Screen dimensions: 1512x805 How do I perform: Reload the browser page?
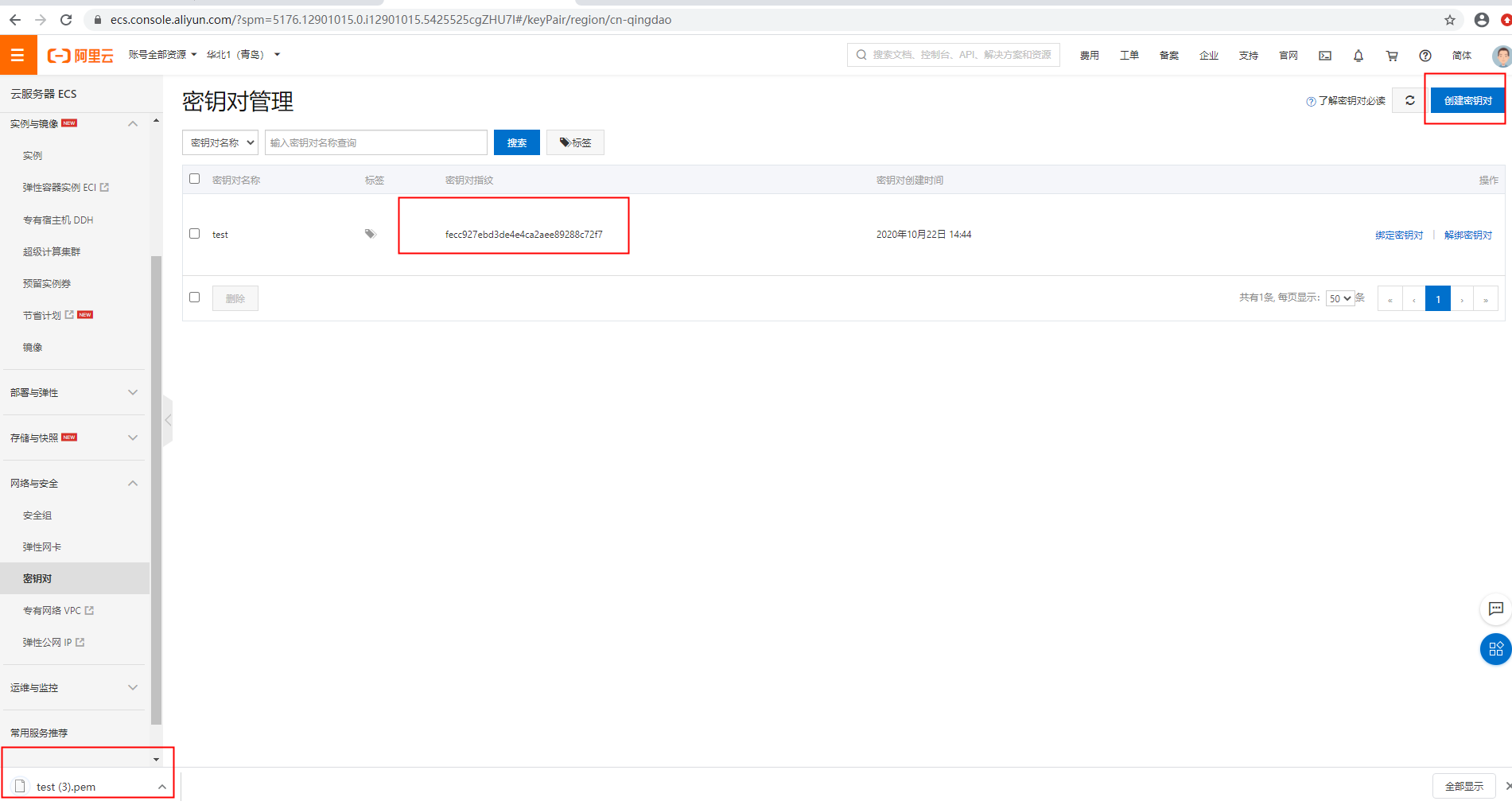(66, 20)
